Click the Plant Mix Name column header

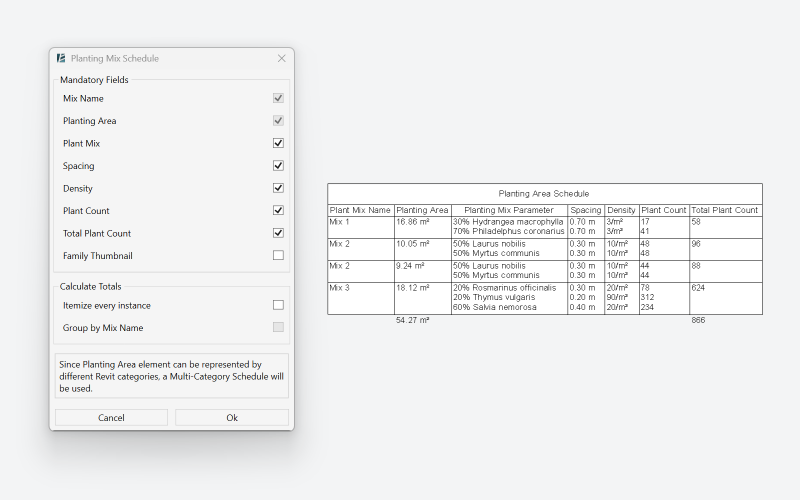(x=360, y=210)
